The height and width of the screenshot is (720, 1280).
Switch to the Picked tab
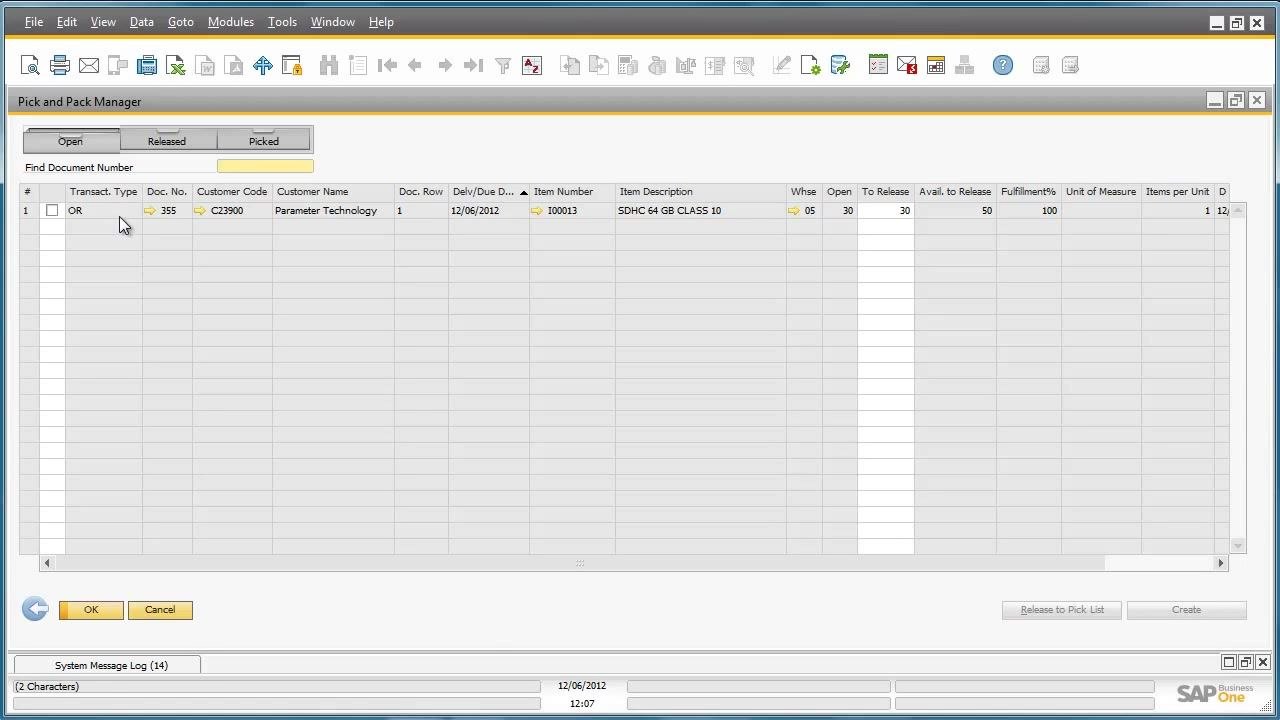(x=264, y=140)
